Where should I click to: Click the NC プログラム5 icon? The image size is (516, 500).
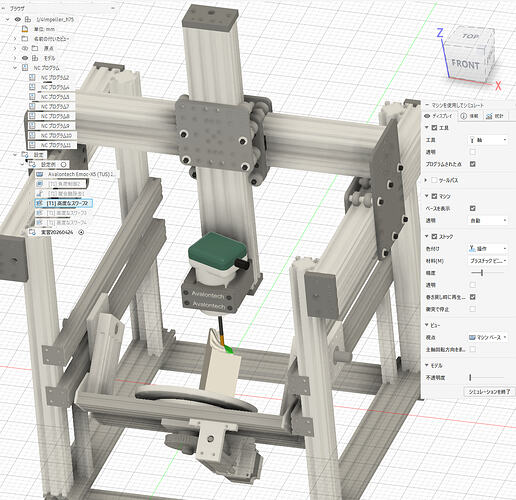pos(32,97)
